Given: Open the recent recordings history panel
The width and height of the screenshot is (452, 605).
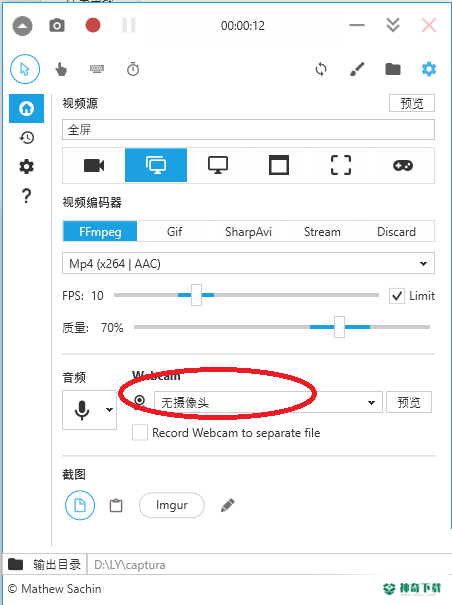Looking at the screenshot, I should pos(26,138).
